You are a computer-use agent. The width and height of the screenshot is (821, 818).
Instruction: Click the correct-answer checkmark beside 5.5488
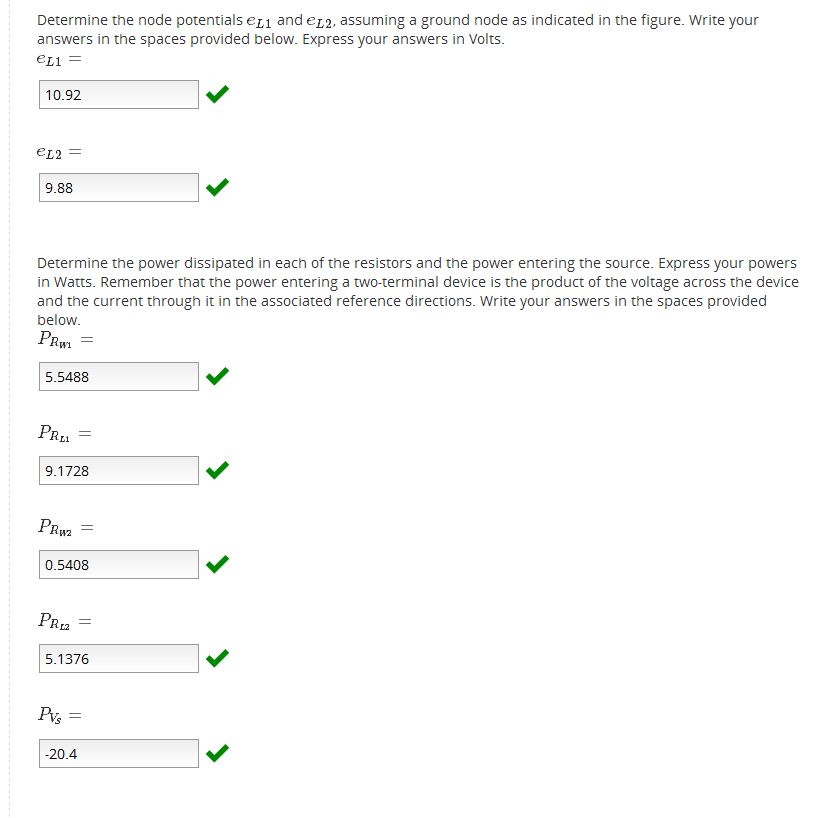[217, 377]
